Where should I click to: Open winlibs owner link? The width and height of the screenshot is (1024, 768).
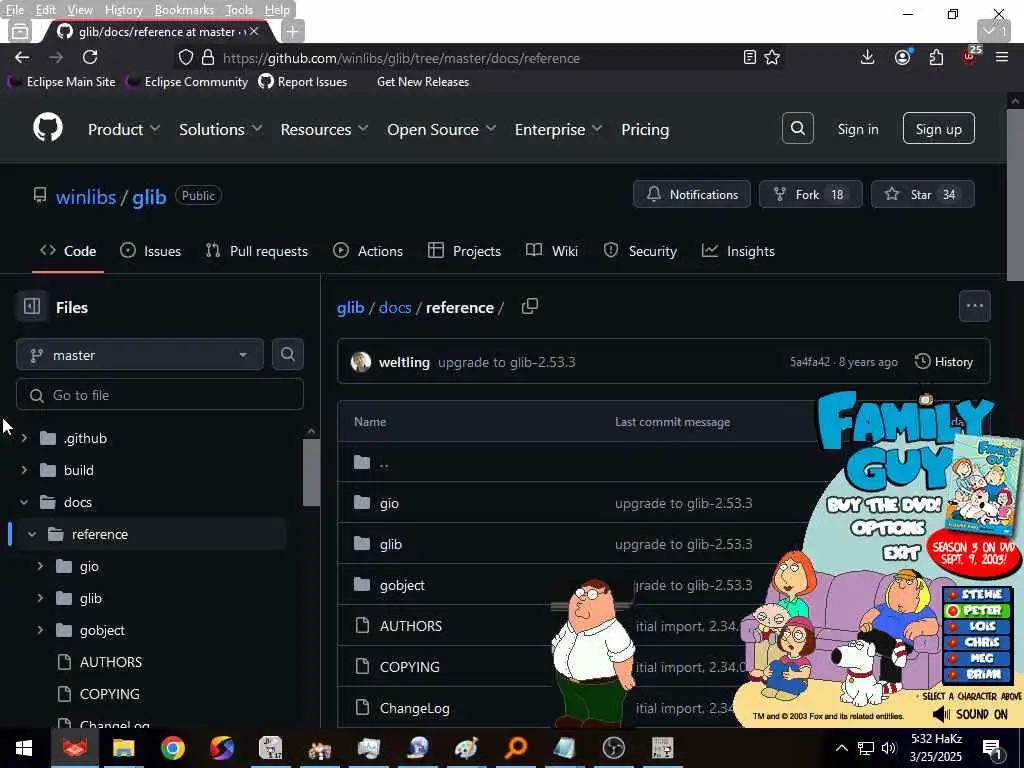[86, 197]
